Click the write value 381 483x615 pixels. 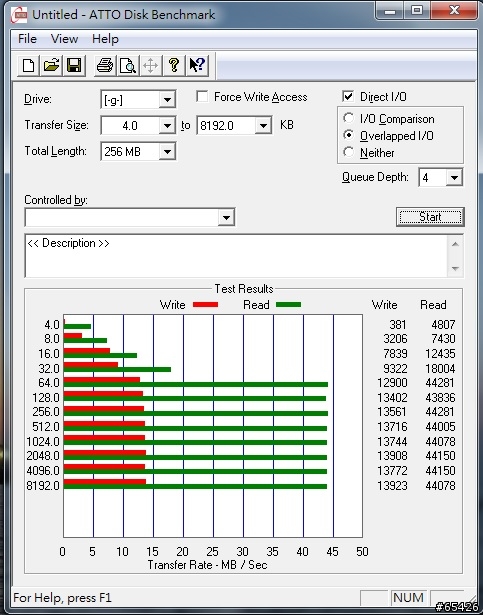(x=398, y=325)
